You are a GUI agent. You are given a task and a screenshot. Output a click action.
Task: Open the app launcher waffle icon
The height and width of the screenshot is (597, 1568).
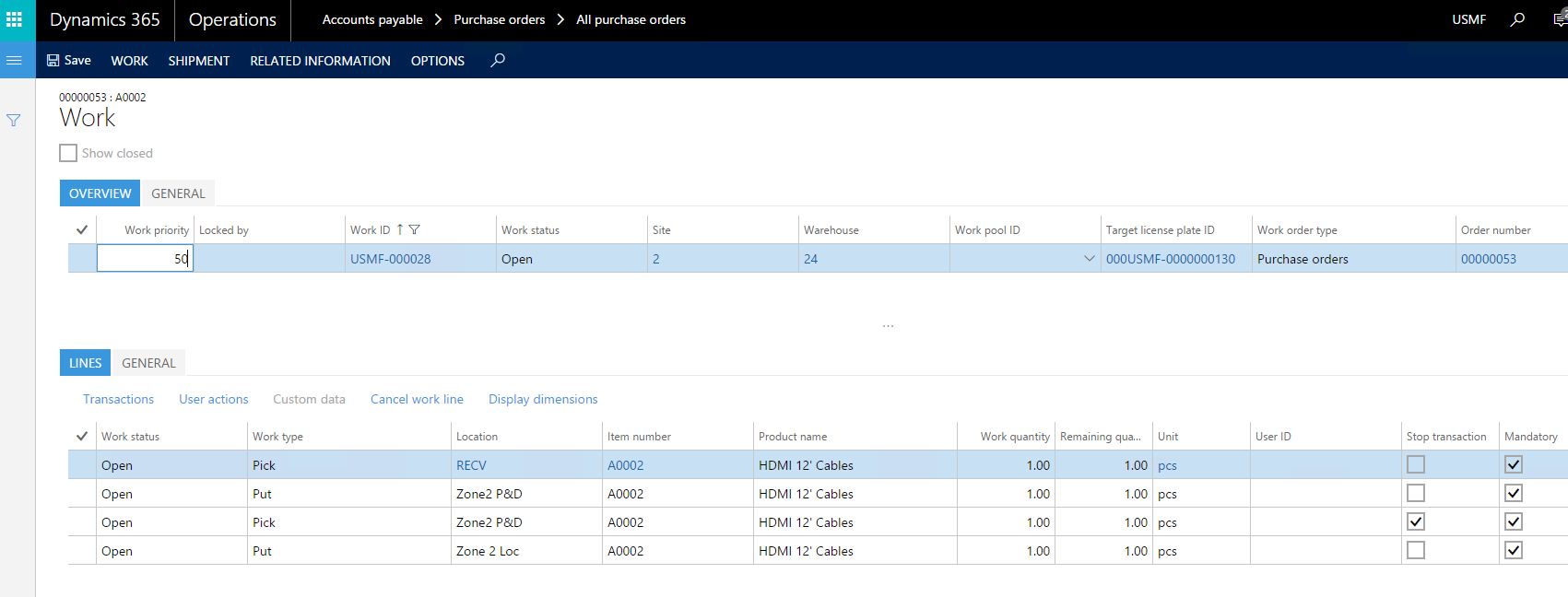tap(15, 19)
